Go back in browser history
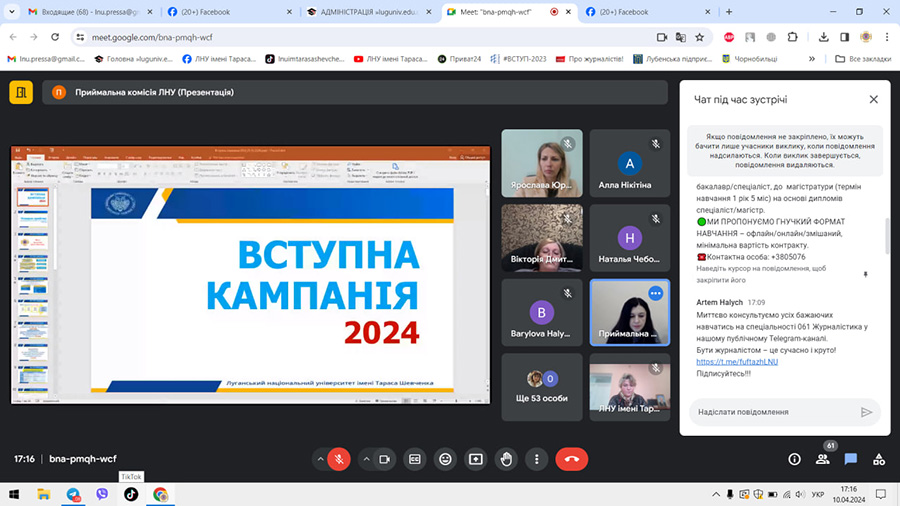This screenshot has width=900, height=506. click(13, 37)
